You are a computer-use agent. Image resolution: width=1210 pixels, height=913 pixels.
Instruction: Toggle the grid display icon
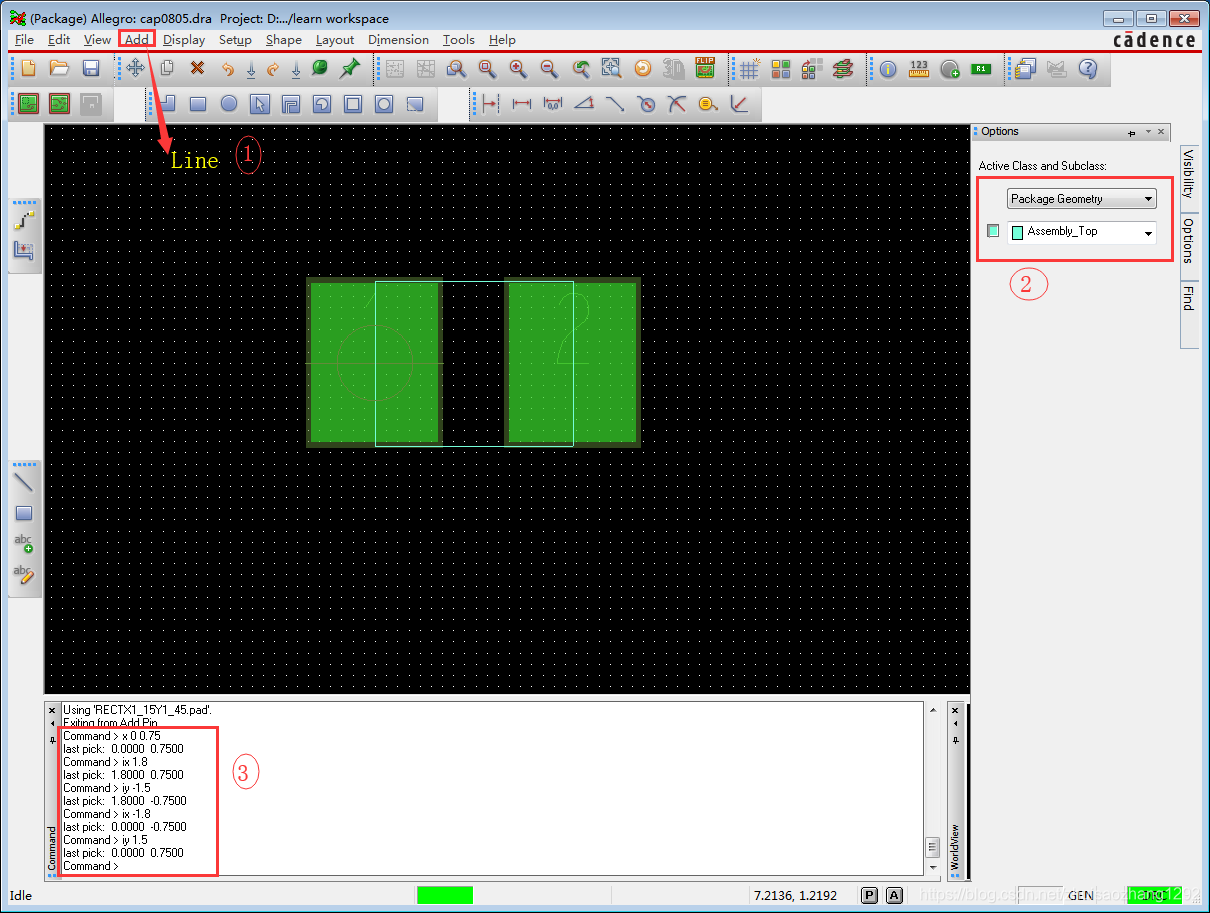click(x=749, y=68)
